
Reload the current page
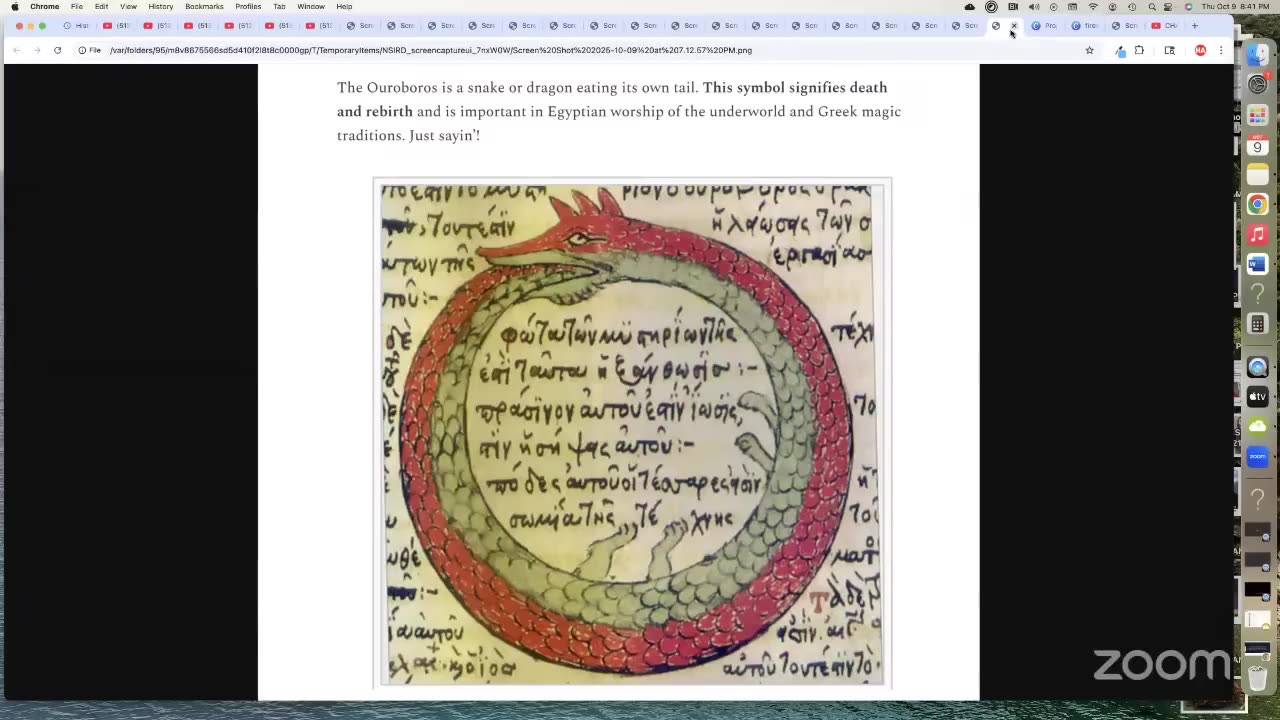click(x=57, y=50)
